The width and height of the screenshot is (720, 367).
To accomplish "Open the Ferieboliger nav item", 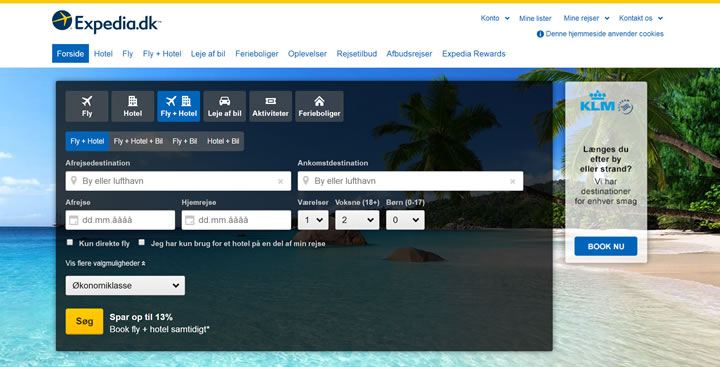I will tap(257, 54).
